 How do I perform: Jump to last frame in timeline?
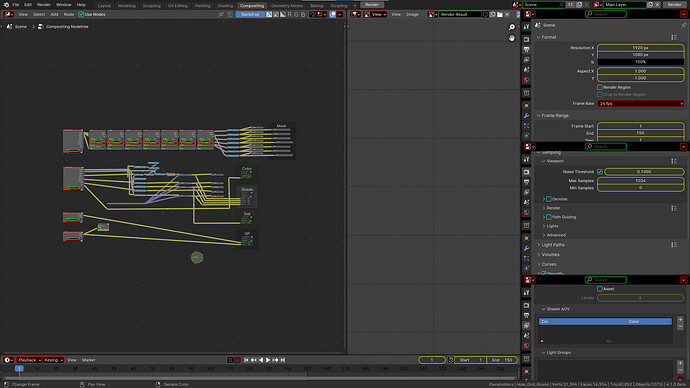(283, 360)
